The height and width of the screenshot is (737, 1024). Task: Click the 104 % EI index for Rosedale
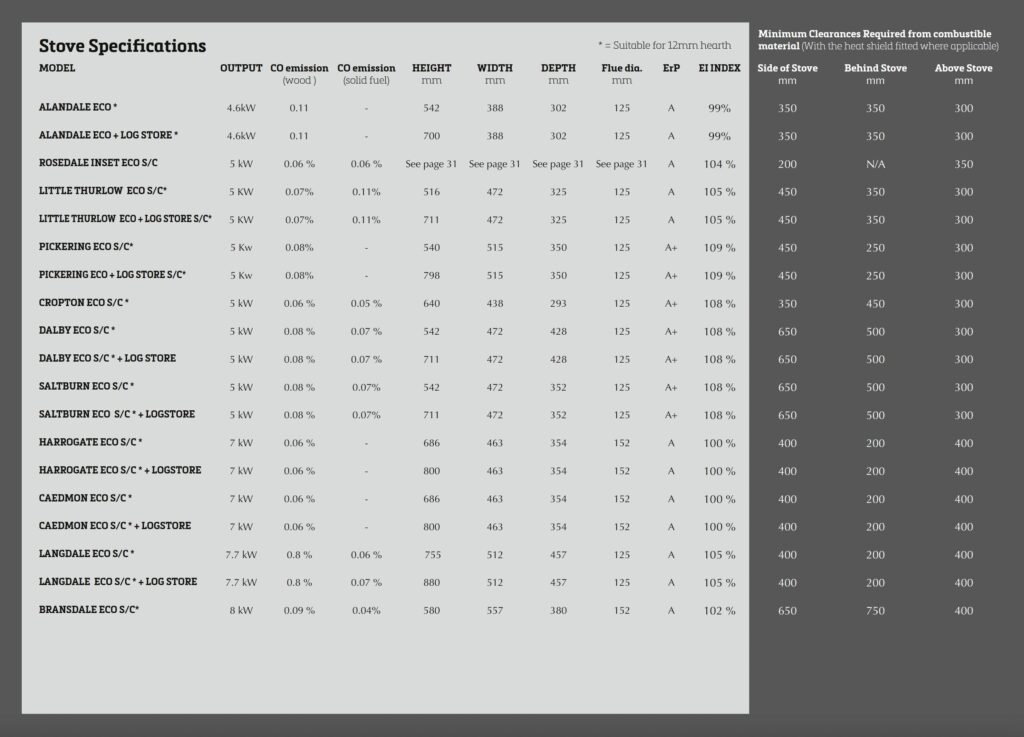click(x=720, y=164)
